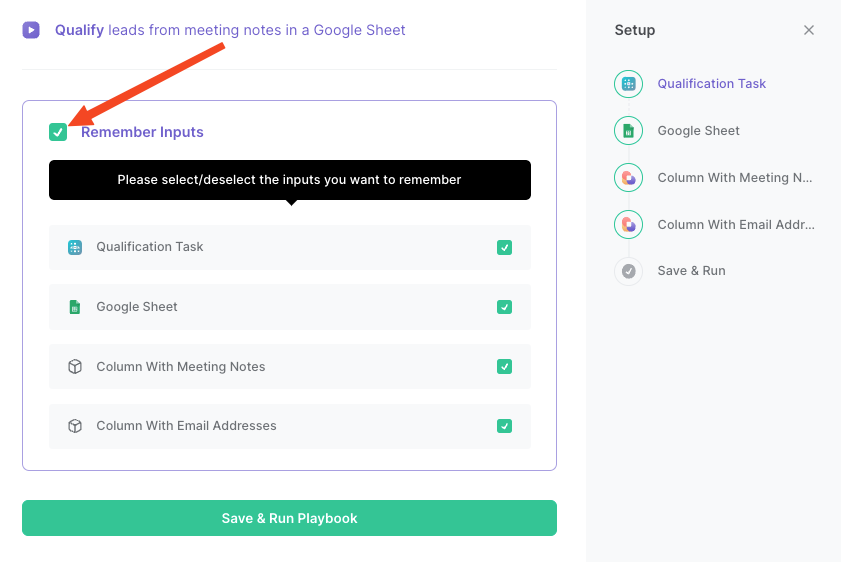841x562 pixels.
Task: Click the 'Qualification Task' text in inputs list
Action: [150, 247]
